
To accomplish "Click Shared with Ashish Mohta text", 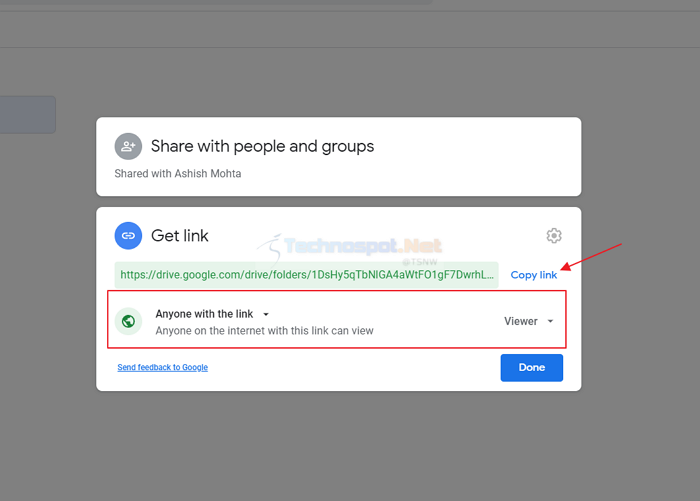I will [178, 173].
